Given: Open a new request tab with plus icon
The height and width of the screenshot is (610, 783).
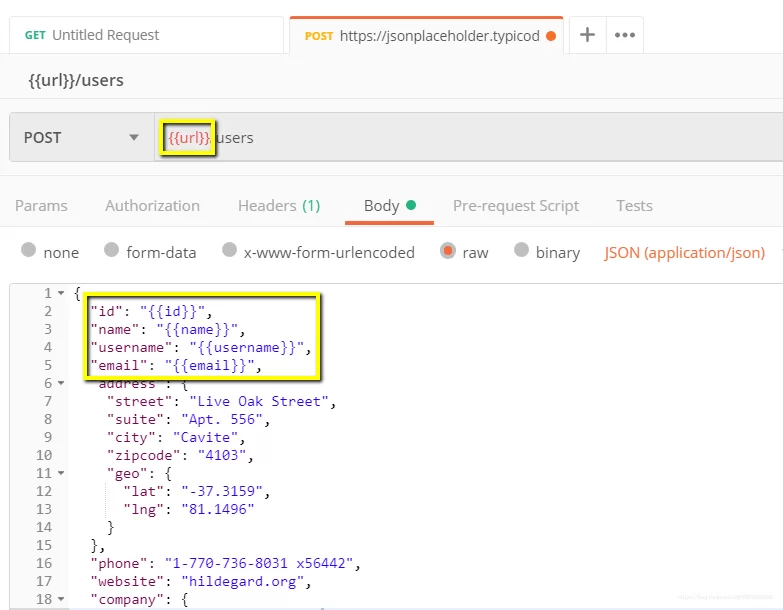Looking at the screenshot, I should click(587, 35).
